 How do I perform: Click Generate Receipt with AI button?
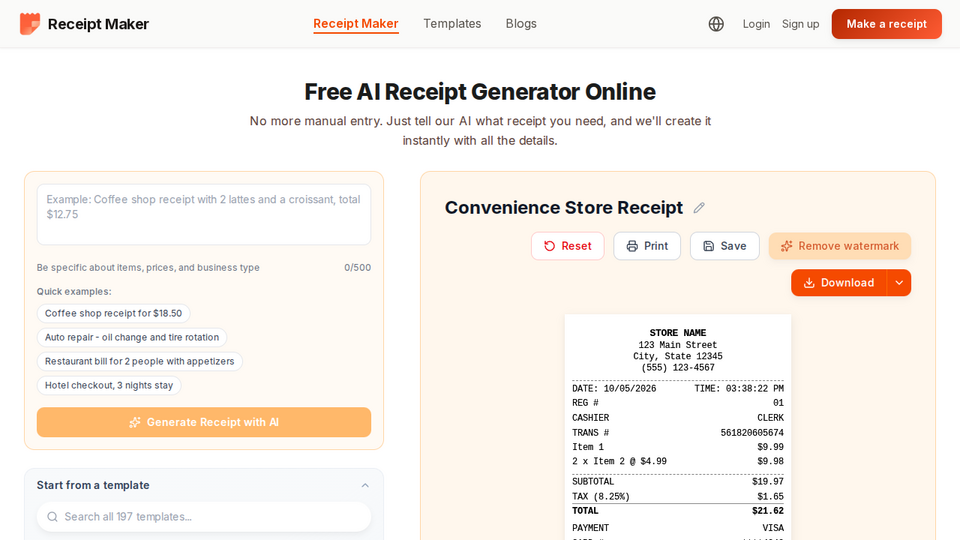[x=204, y=422]
